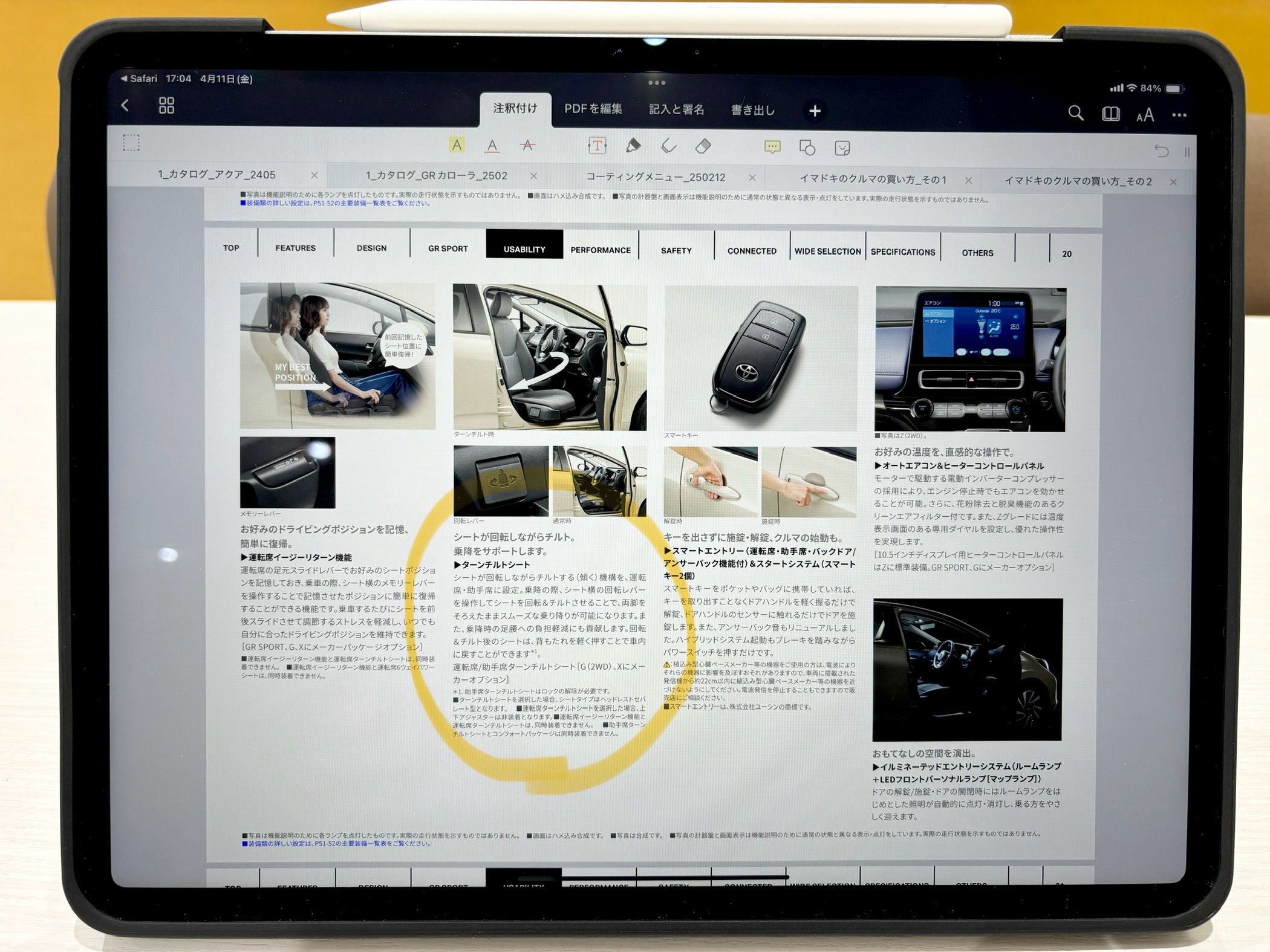Click the plus button to add tool tab
The height and width of the screenshot is (952, 1270).
(x=815, y=111)
